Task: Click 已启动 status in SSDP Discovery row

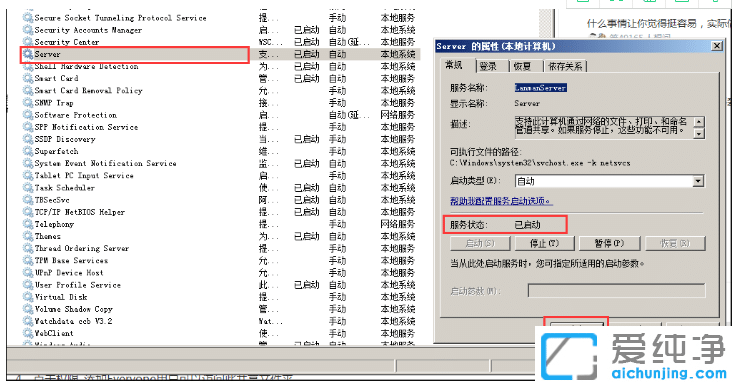Action: click(x=307, y=139)
